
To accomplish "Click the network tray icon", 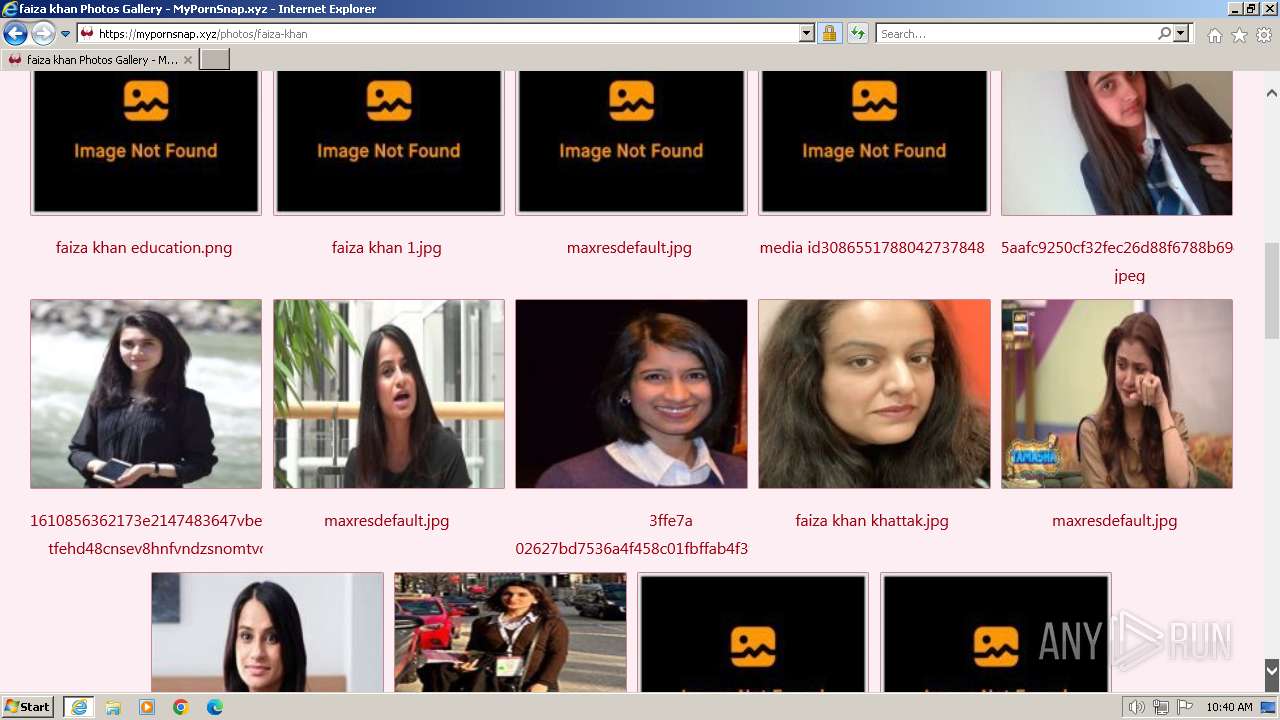I will [1161, 707].
